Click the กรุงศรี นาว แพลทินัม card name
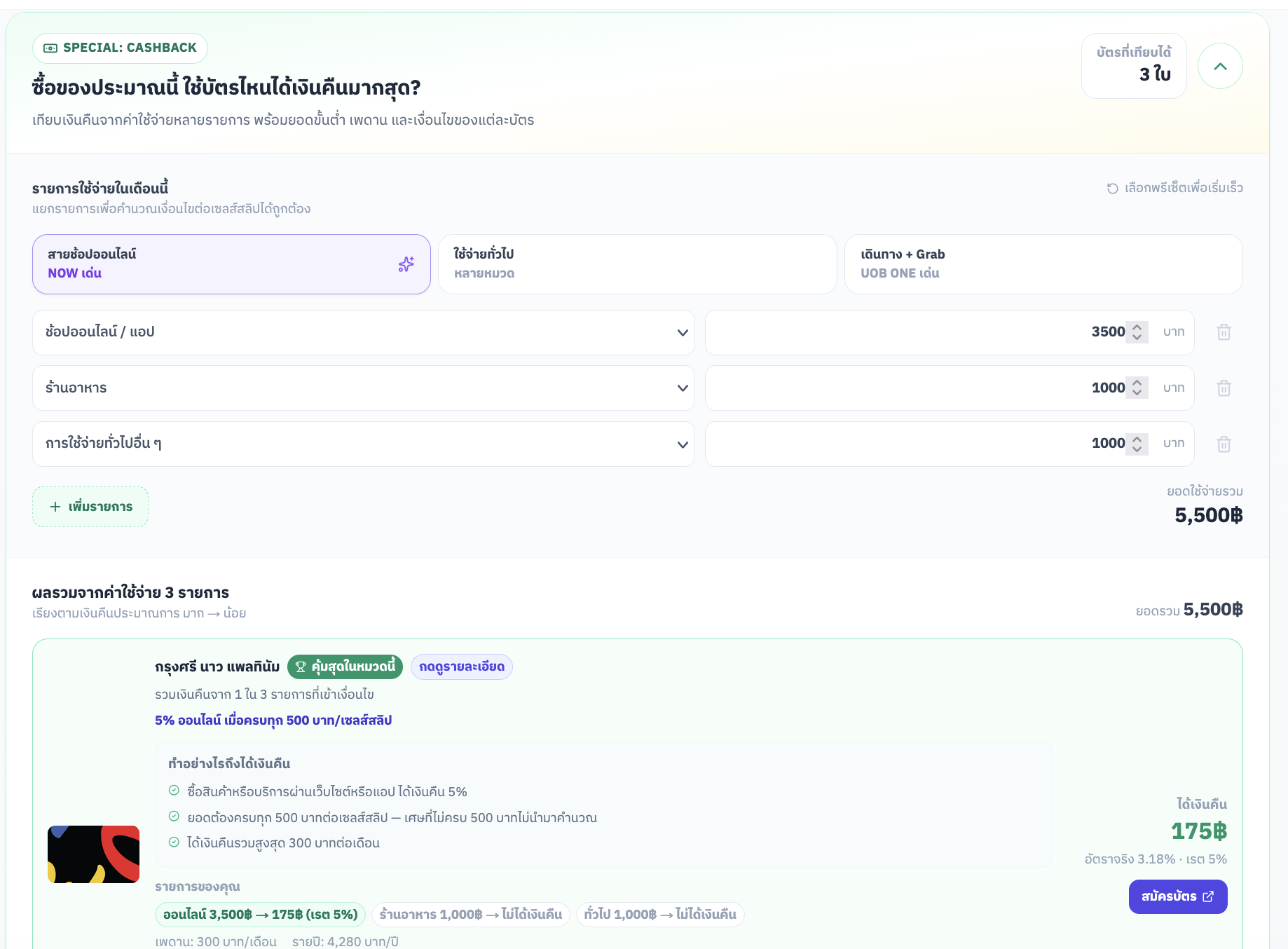 [217, 667]
